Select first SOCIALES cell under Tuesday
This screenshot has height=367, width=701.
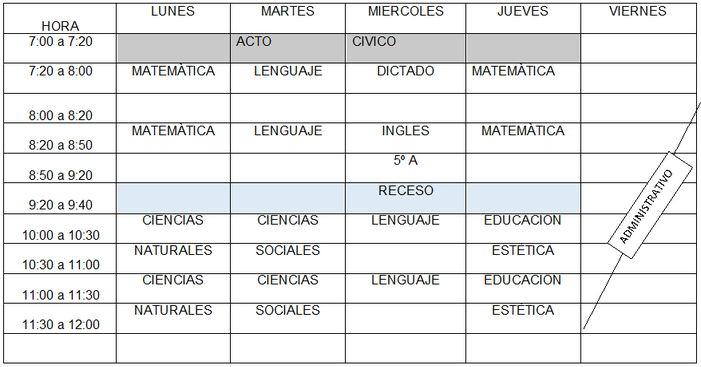[x=288, y=258]
